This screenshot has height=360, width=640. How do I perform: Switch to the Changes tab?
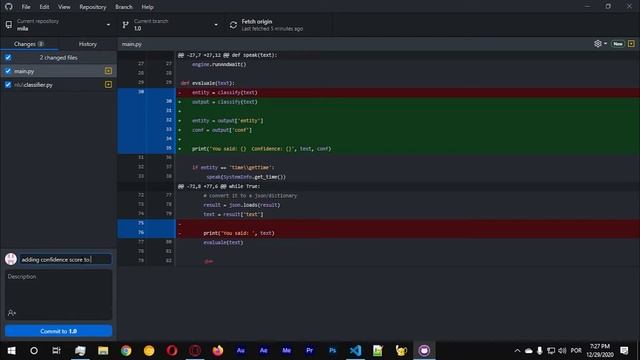pyautogui.click(x=29, y=44)
